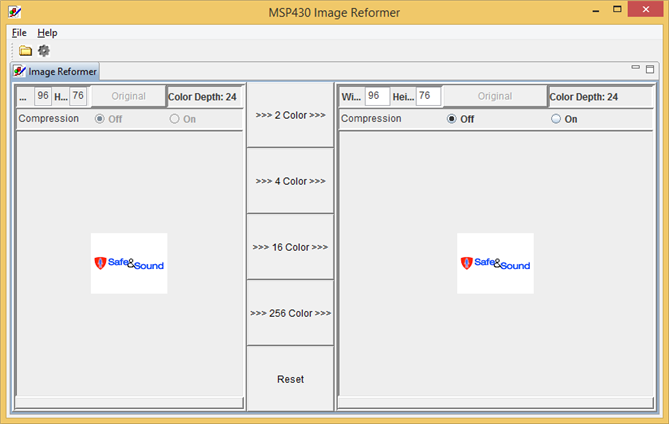Click left panel "Color Depth: 24" label
This screenshot has width=669, height=424.
point(202,97)
